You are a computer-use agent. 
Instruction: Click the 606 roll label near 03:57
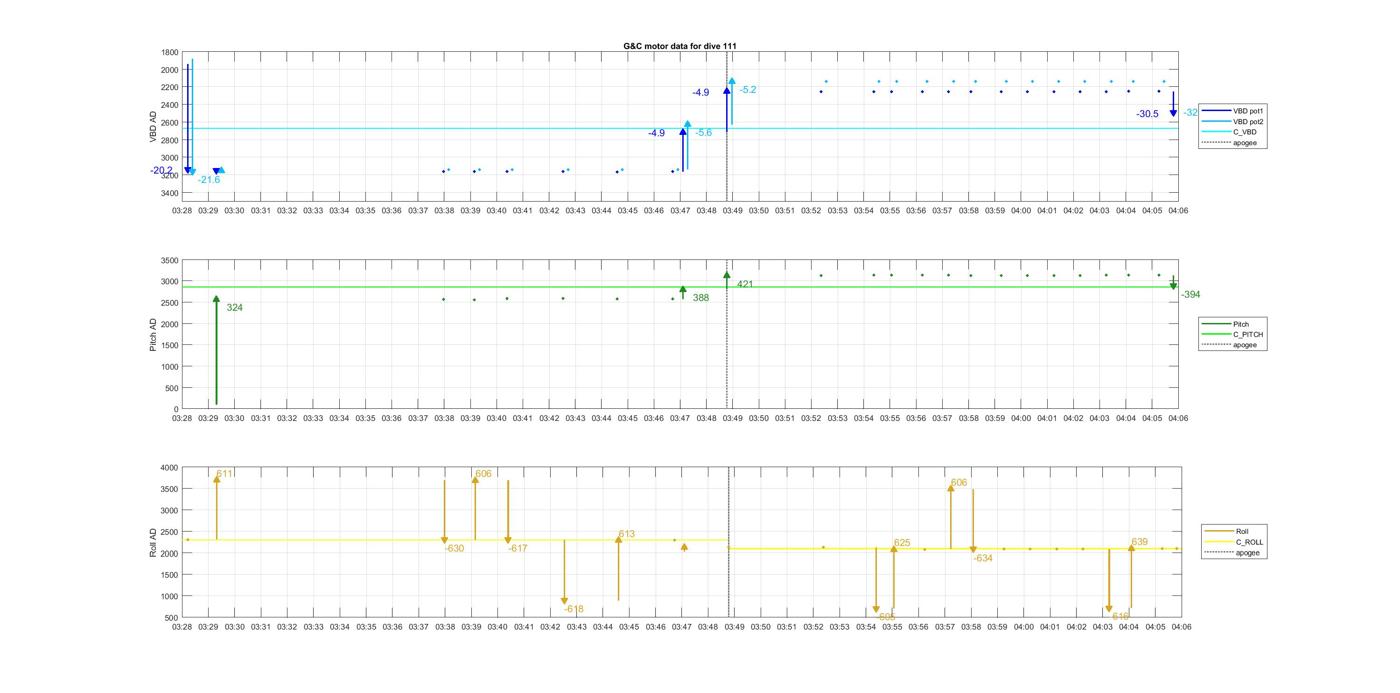pyautogui.click(x=959, y=483)
